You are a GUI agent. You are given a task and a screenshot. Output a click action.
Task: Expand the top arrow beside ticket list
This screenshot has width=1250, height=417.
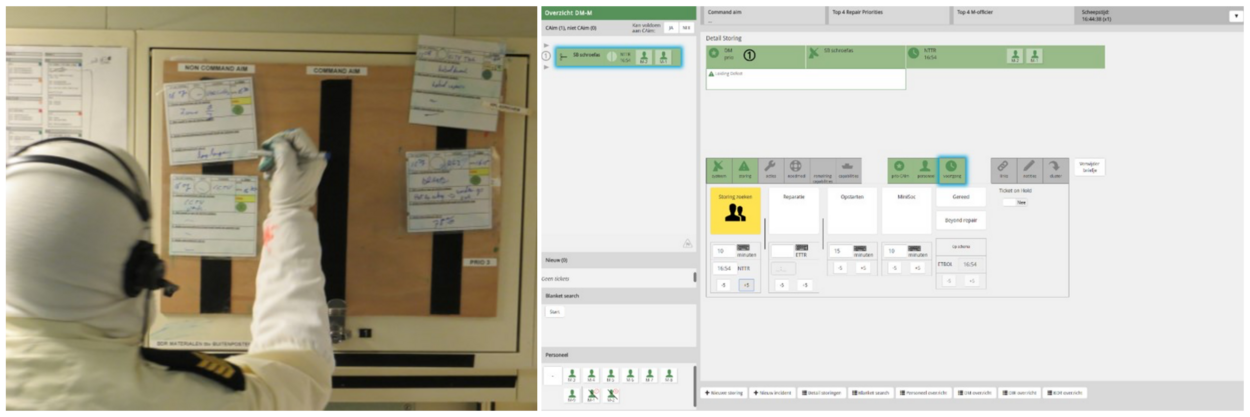546,46
